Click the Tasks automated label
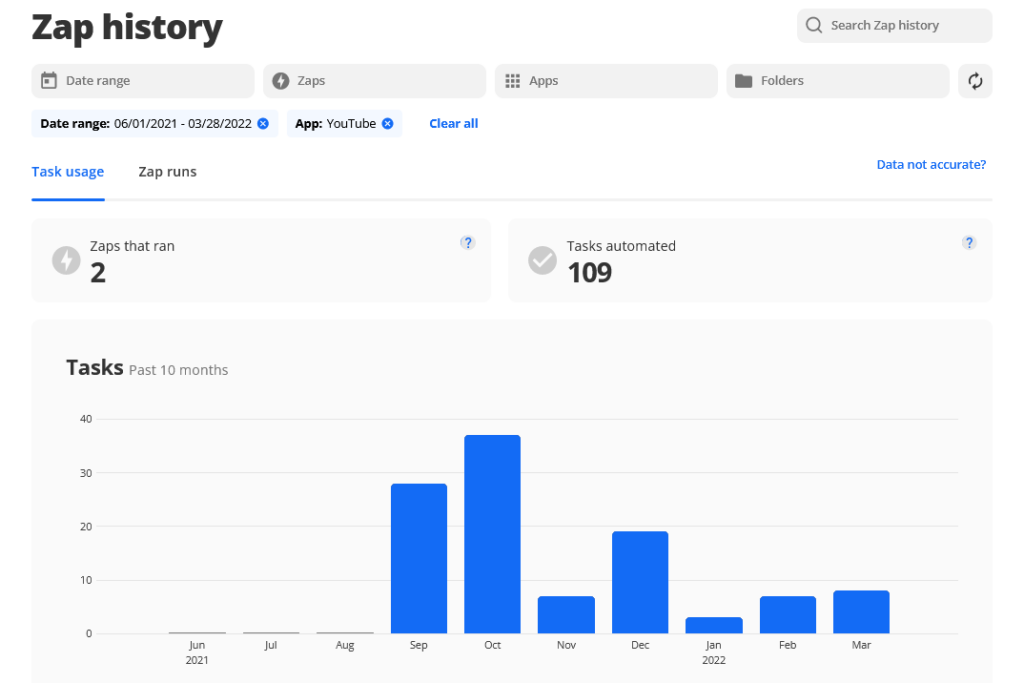 621,246
